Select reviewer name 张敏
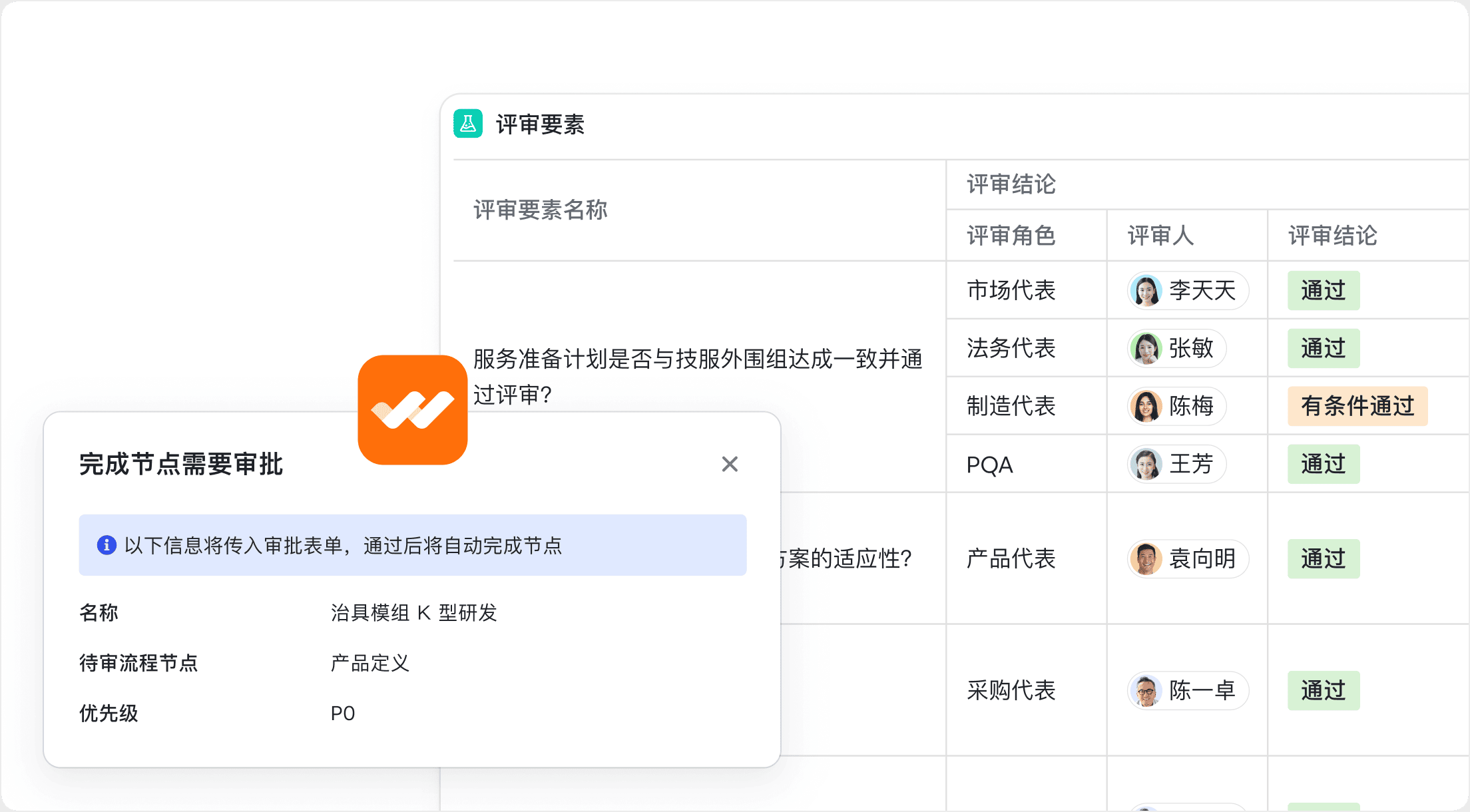The width and height of the screenshot is (1470, 812). 1191,348
